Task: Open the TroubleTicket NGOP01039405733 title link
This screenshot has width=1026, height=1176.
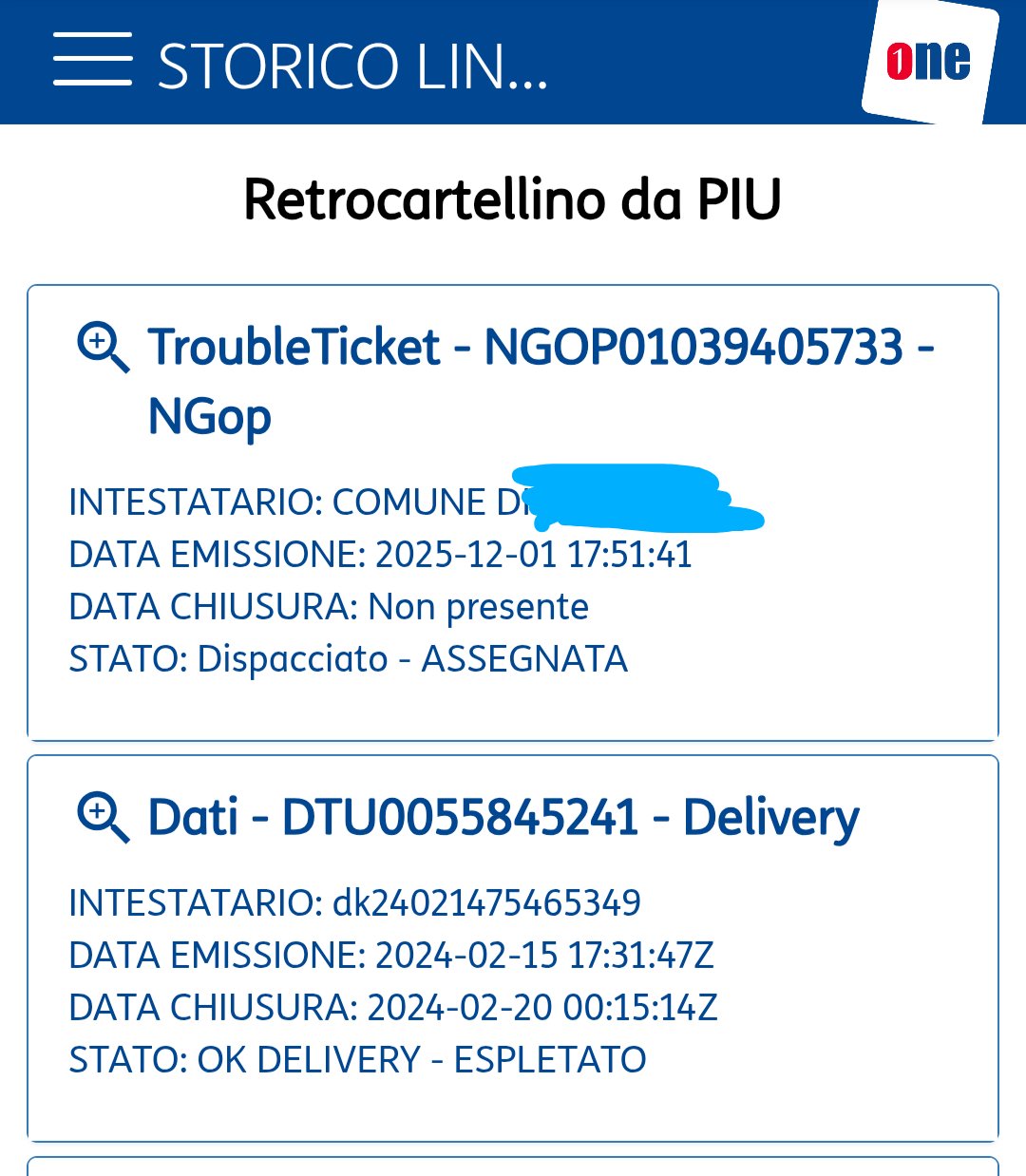Action: [x=540, y=348]
